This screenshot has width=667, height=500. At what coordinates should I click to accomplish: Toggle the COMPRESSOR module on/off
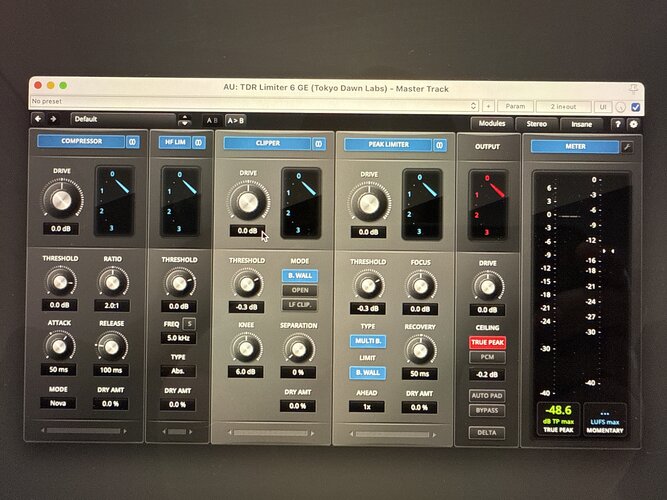tap(81, 141)
